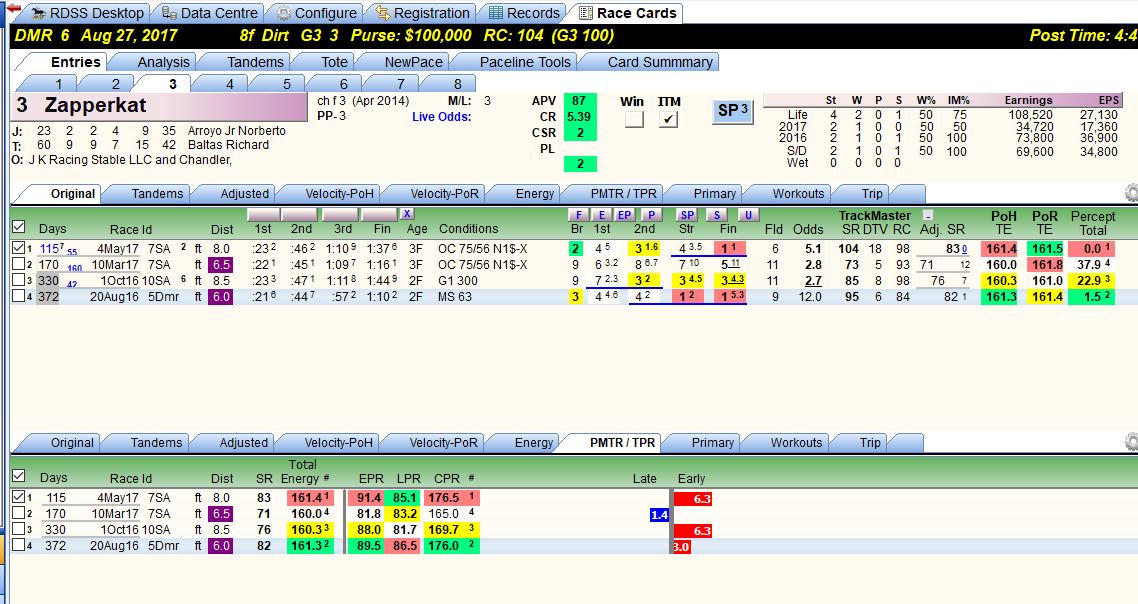Click the blank button above 2nd column
The height and width of the screenshot is (604, 1138).
click(x=299, y=215)
